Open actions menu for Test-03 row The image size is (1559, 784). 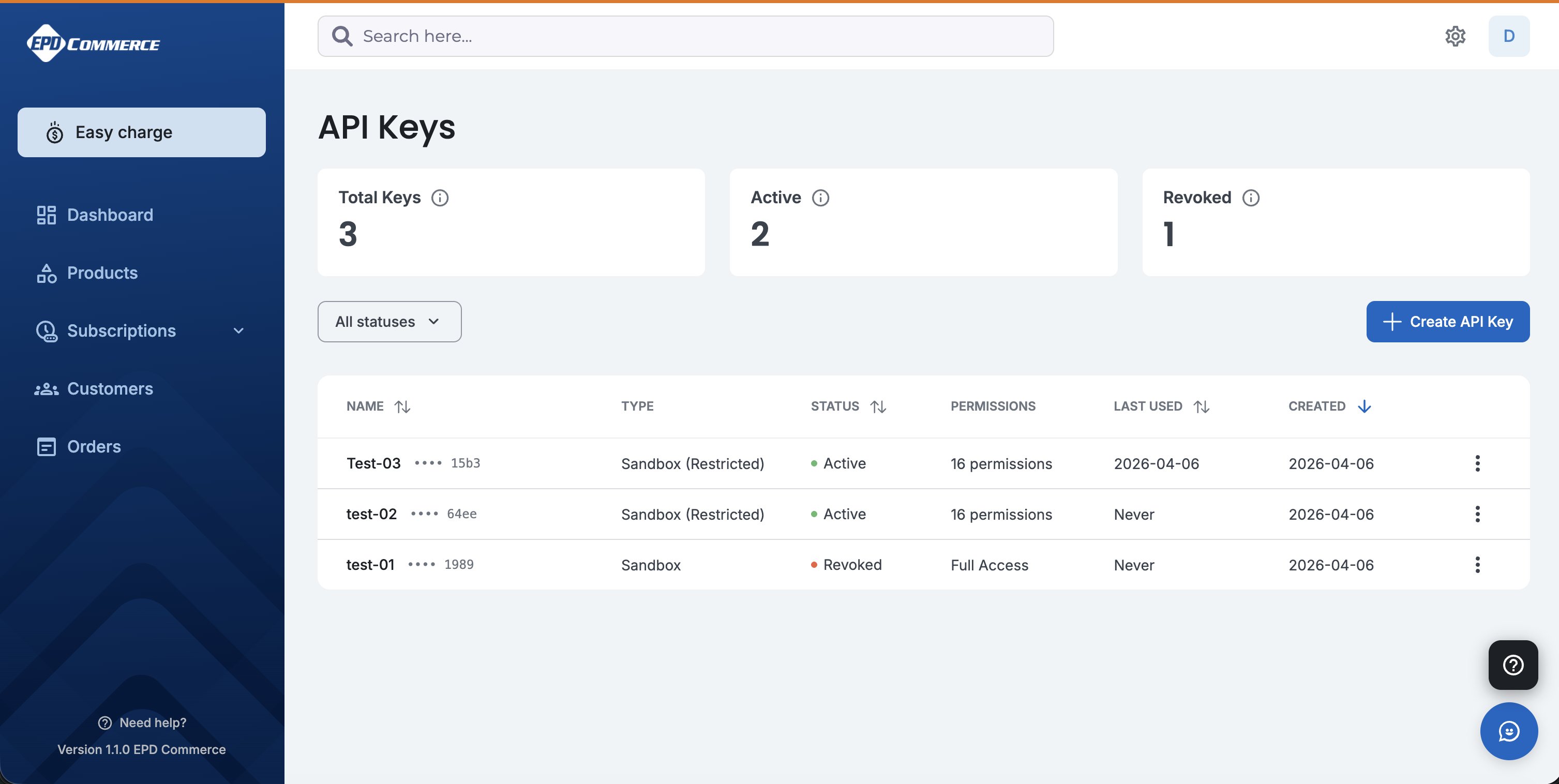pos(1477,463)
